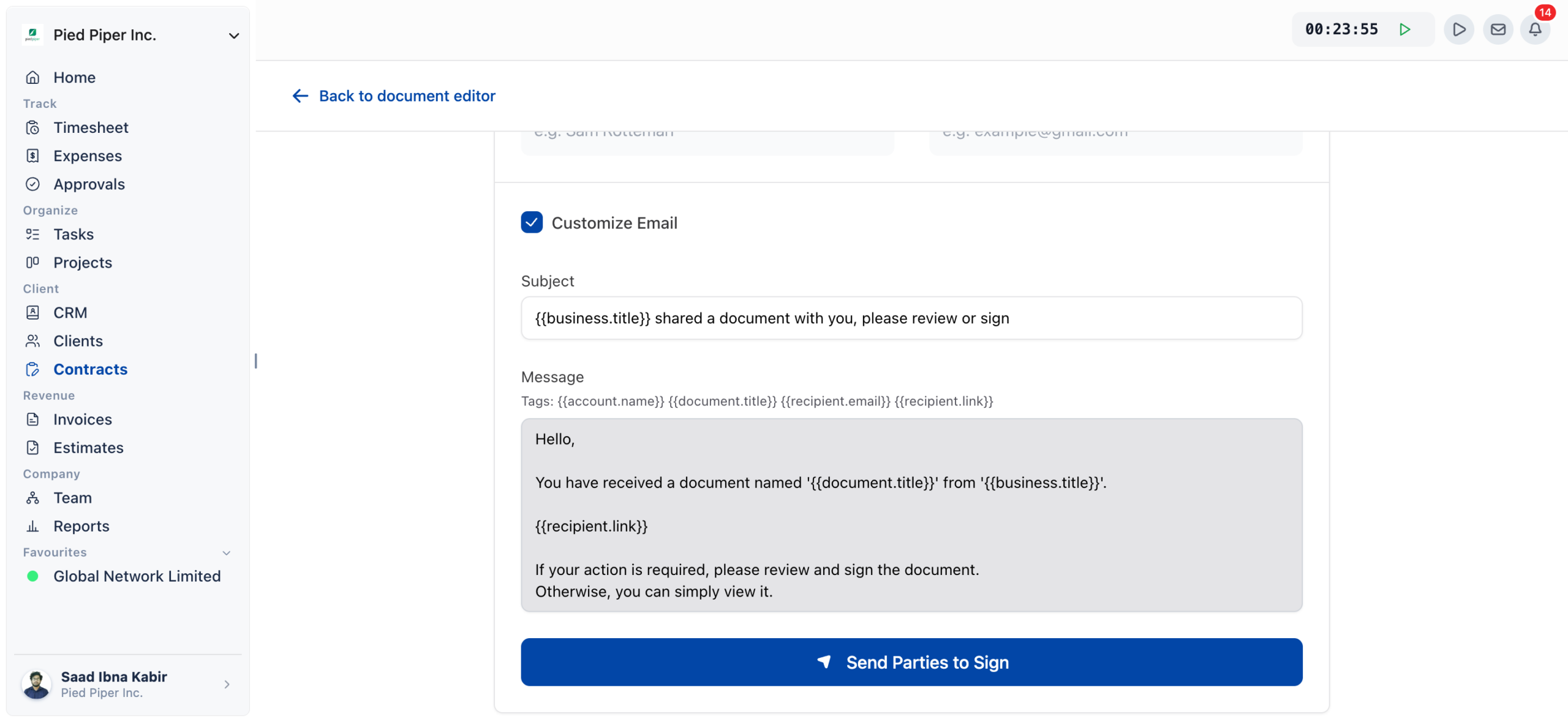Select Invoices in the sidebar
Viewport: 1568px width, 722px height.
tap(83, 419)
